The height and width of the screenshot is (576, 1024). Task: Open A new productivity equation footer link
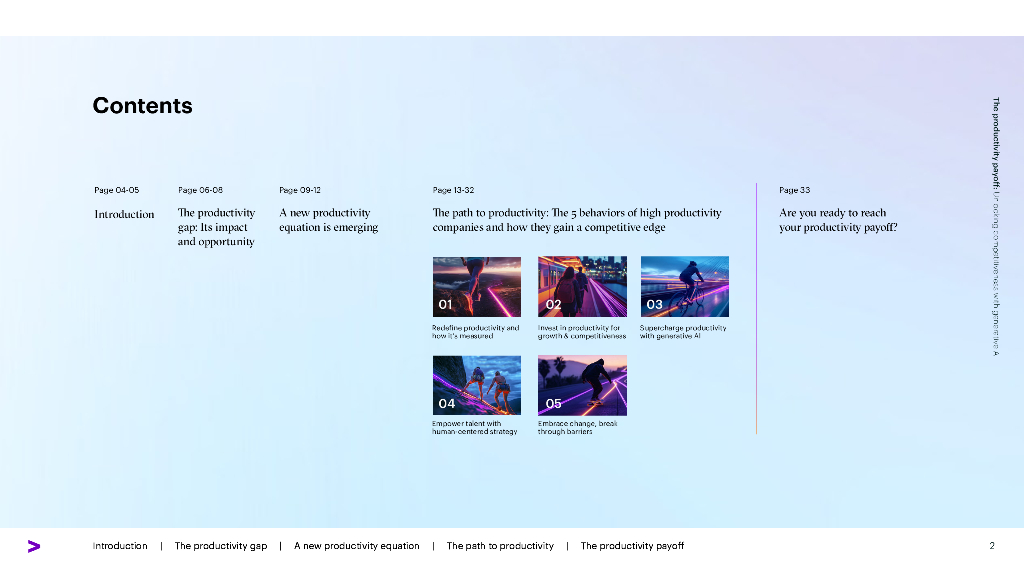(357, 546)
